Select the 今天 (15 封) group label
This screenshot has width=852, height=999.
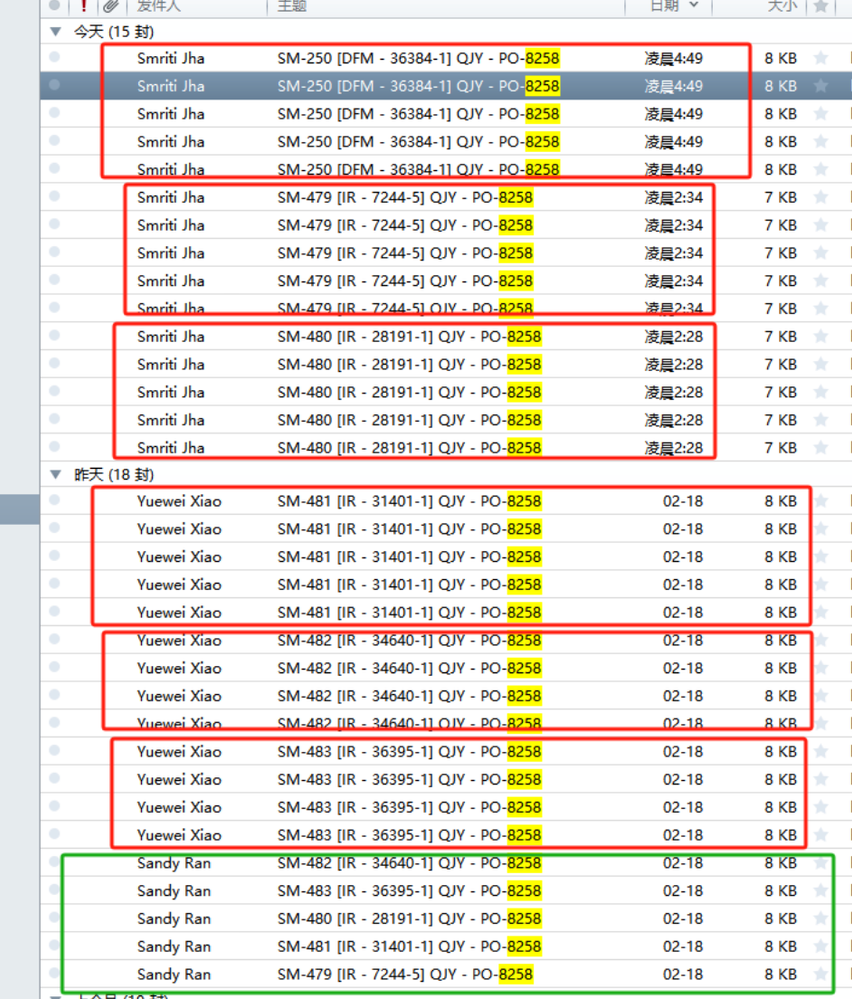click(113, 31)
